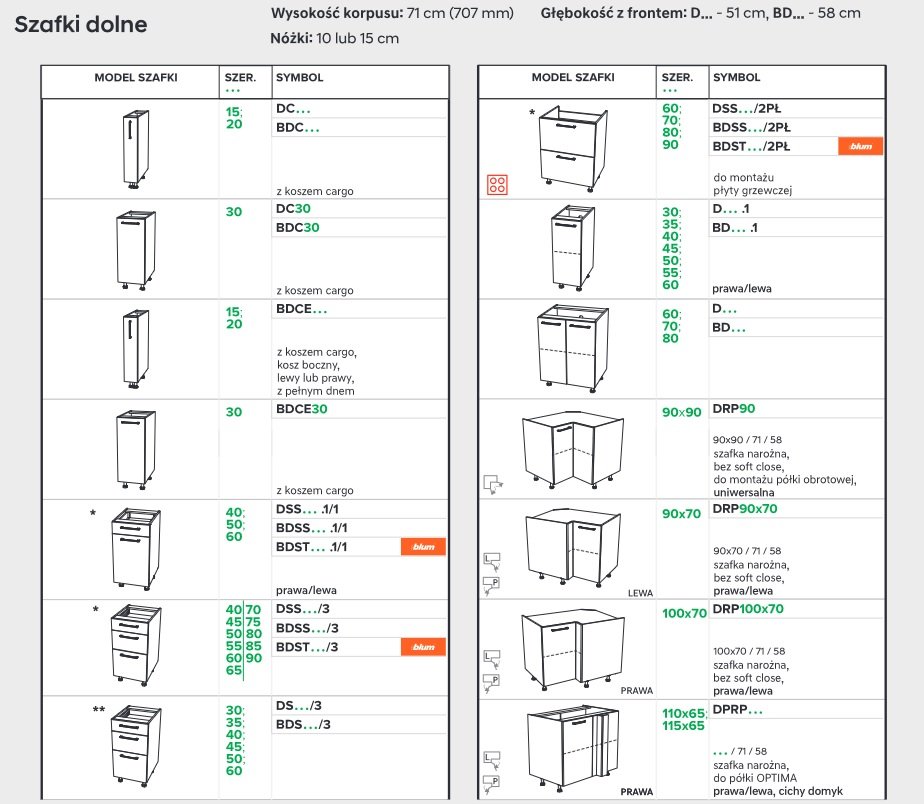This screenshot has width=924, height=804.
Task: Select the P icon in the DRP90x70 row
Action: pos(491,583)
